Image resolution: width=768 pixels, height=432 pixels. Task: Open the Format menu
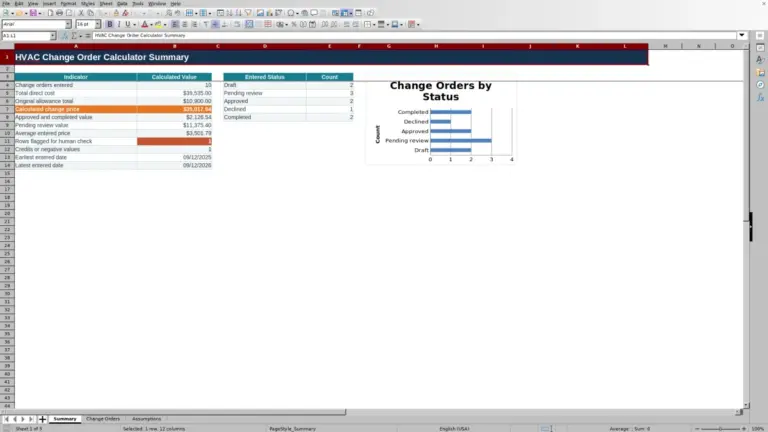coord(68,3)
